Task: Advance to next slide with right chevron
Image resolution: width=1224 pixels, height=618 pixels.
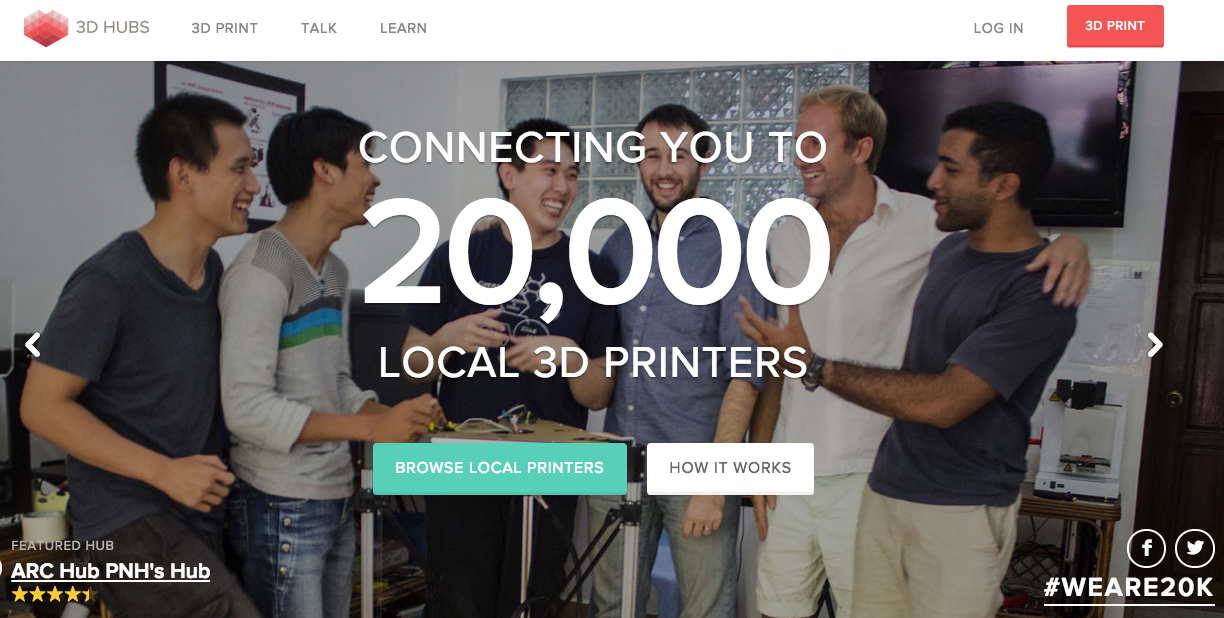Action: [x=1155, y=345]
